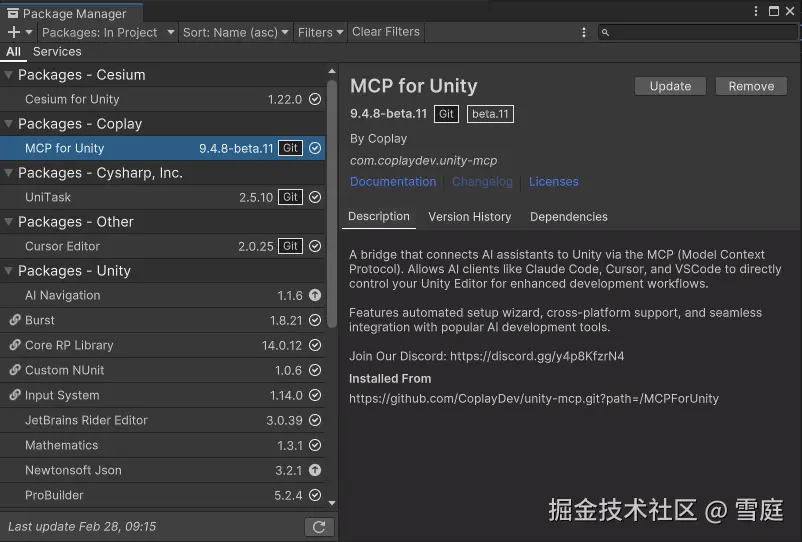The image size is (802, 542).
Task: Switch to the Description tab
Action: 378,217
